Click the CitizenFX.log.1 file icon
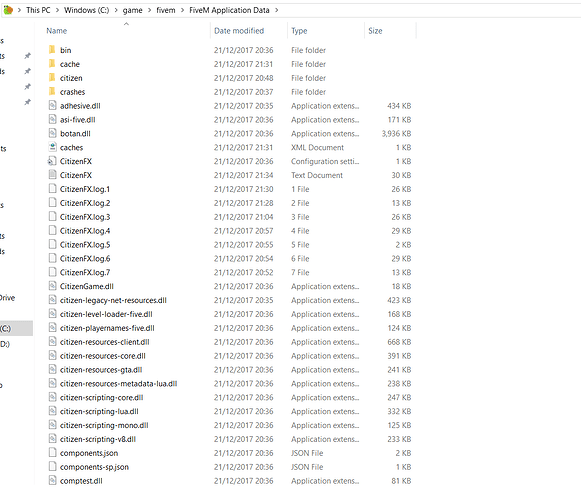 click(x=53, y=189)
